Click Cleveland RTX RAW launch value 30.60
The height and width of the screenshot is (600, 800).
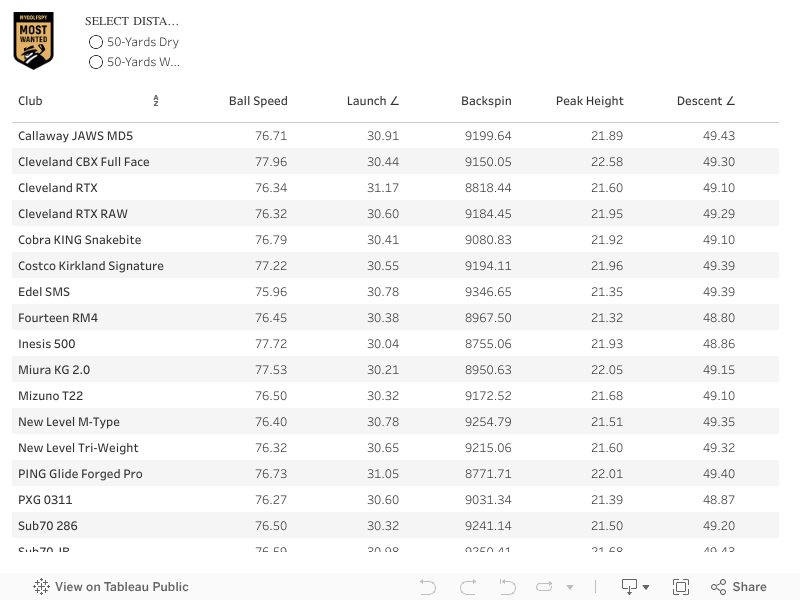click(x=383, y=214)
